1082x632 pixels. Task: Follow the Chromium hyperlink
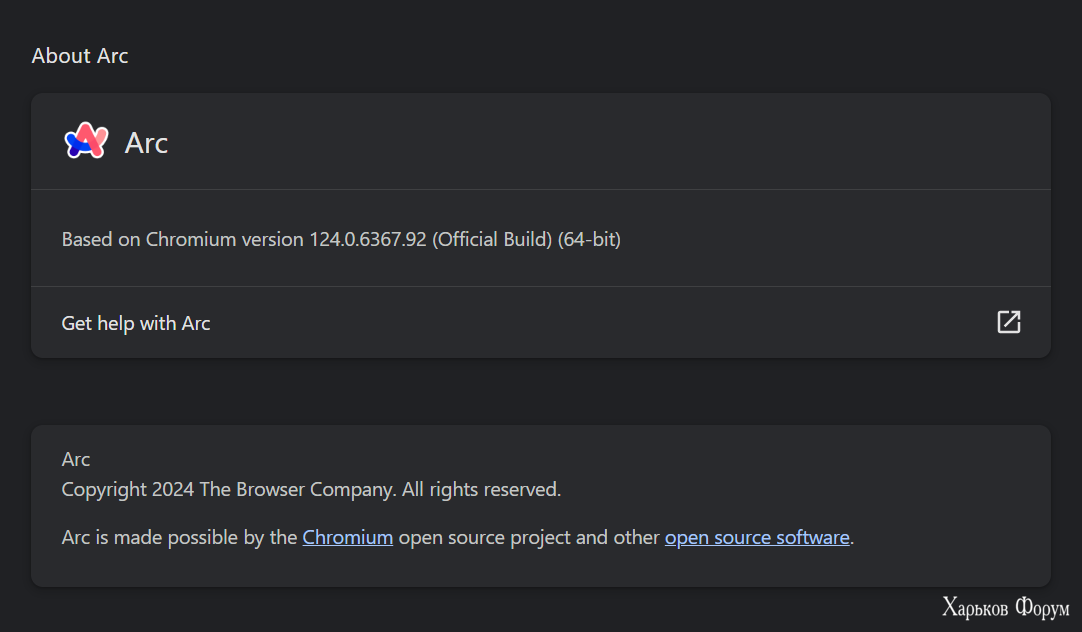(x=348, y=537)
